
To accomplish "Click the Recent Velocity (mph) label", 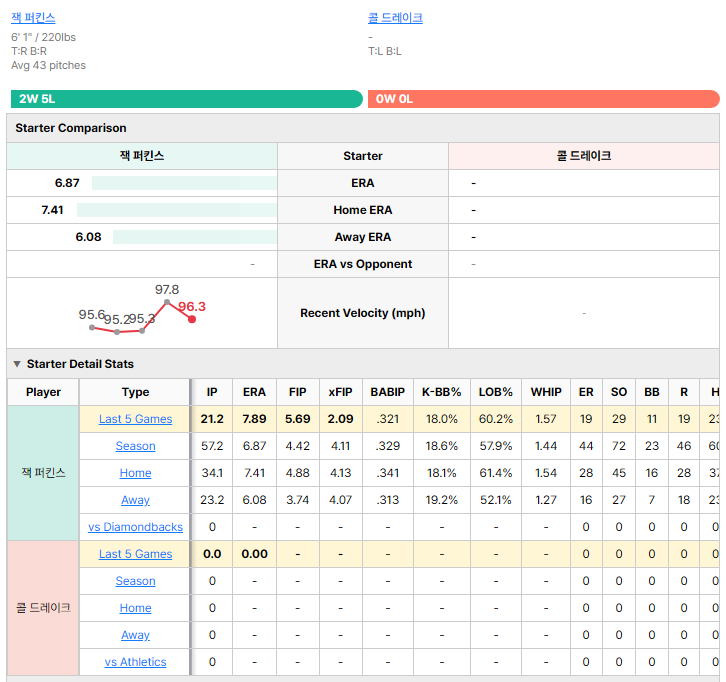I will pos(363,313).
